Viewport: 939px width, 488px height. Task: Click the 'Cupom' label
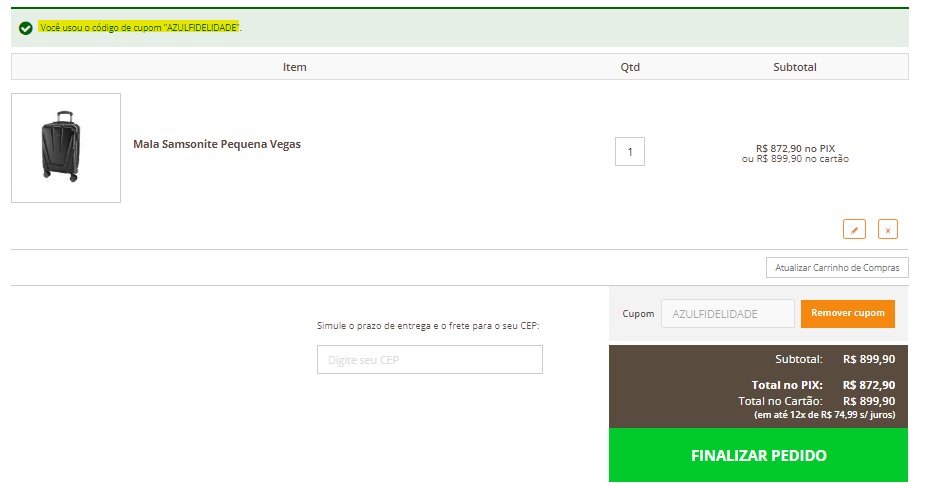tap(638, 314)
